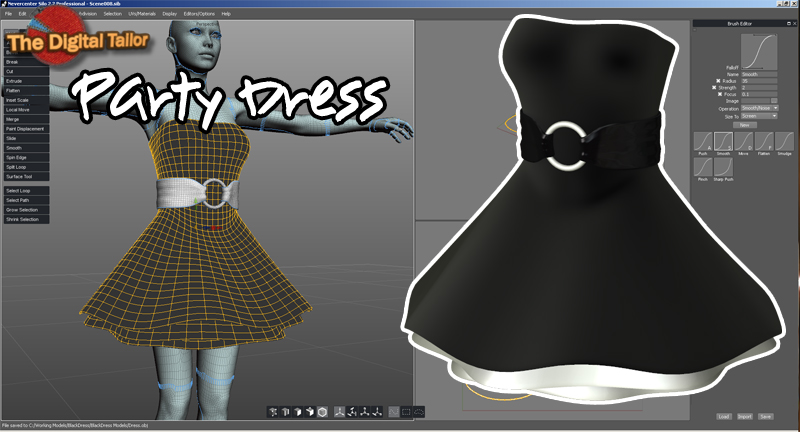Click the Falloff curve graph
Viewport: 800px width, 432px height.
(759, 52)
